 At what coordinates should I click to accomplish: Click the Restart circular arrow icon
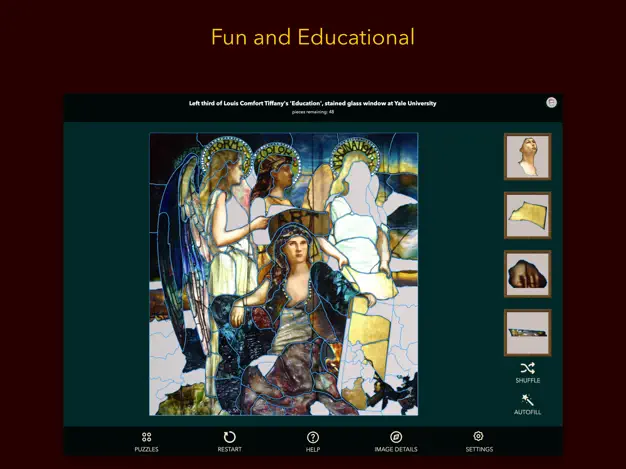229,437
